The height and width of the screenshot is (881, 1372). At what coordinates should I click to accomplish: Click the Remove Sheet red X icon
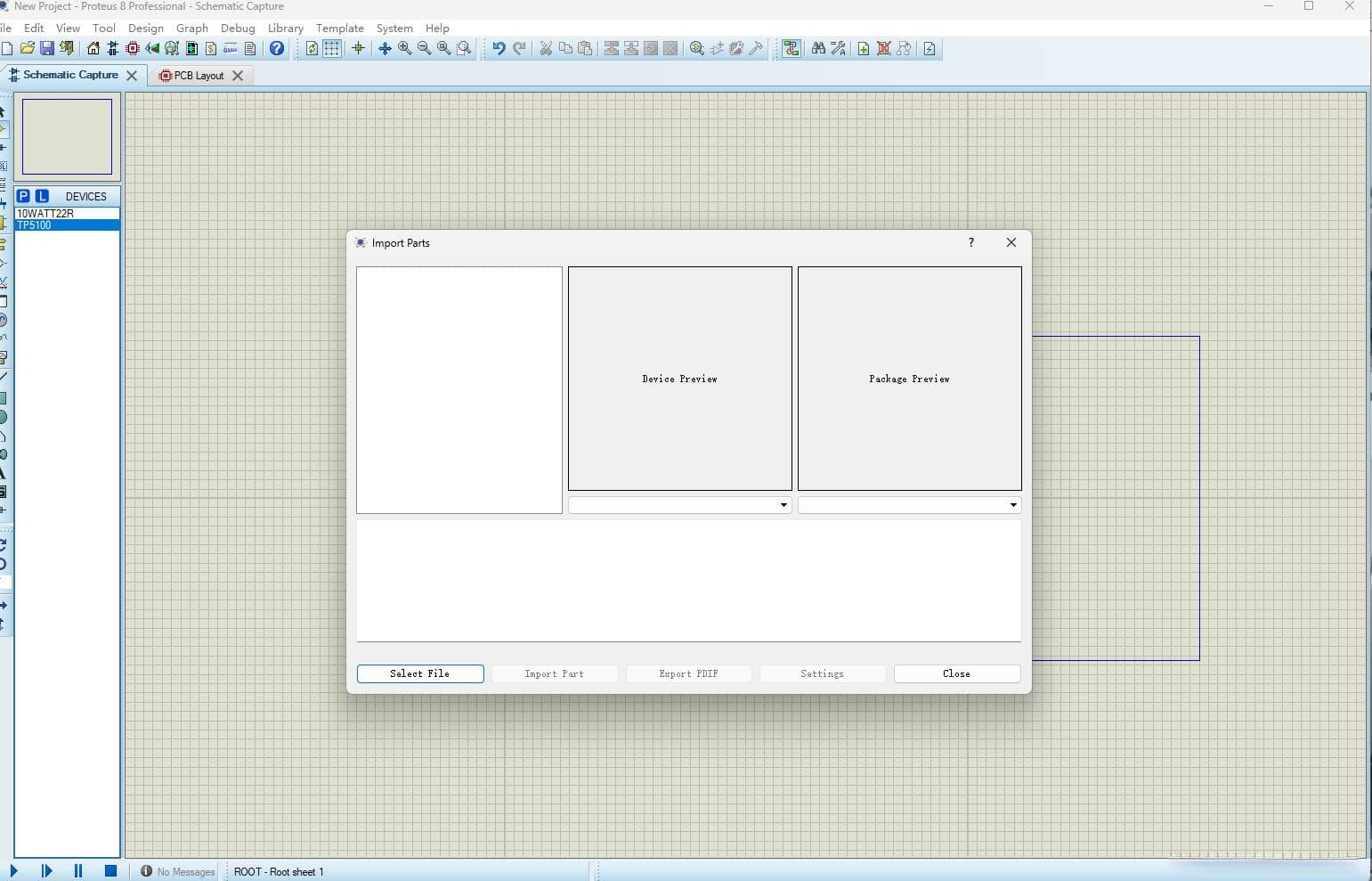tap(883, 49)
